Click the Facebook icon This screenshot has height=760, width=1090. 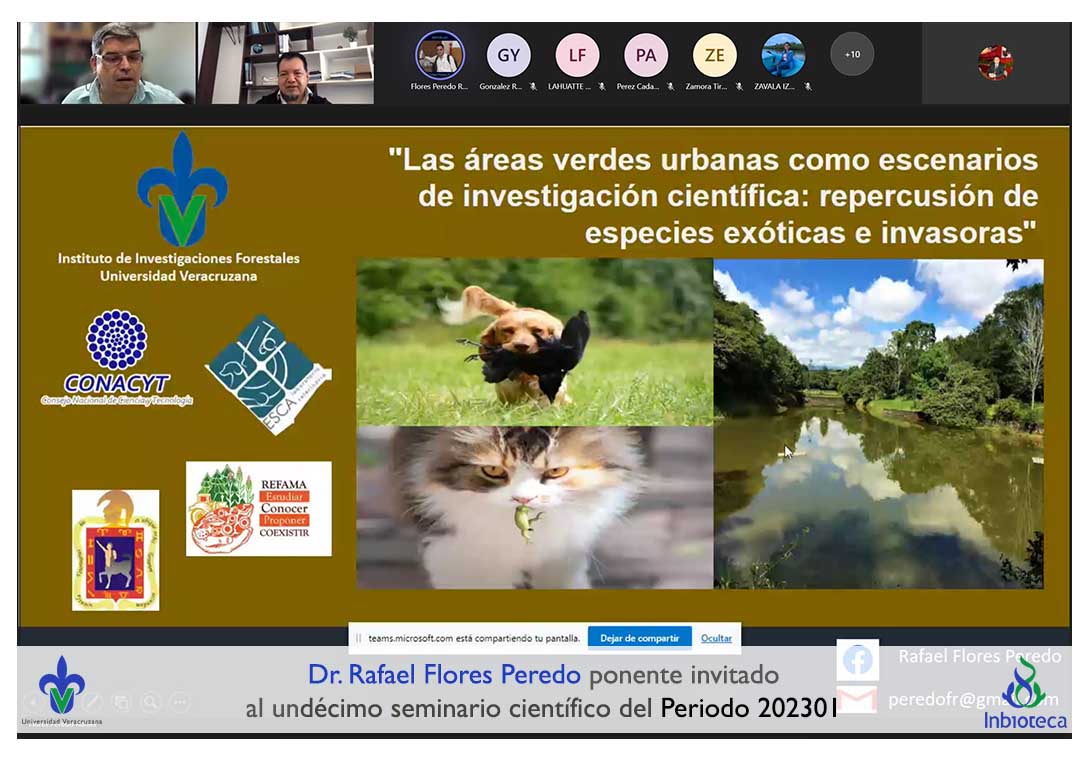(857, 660)
